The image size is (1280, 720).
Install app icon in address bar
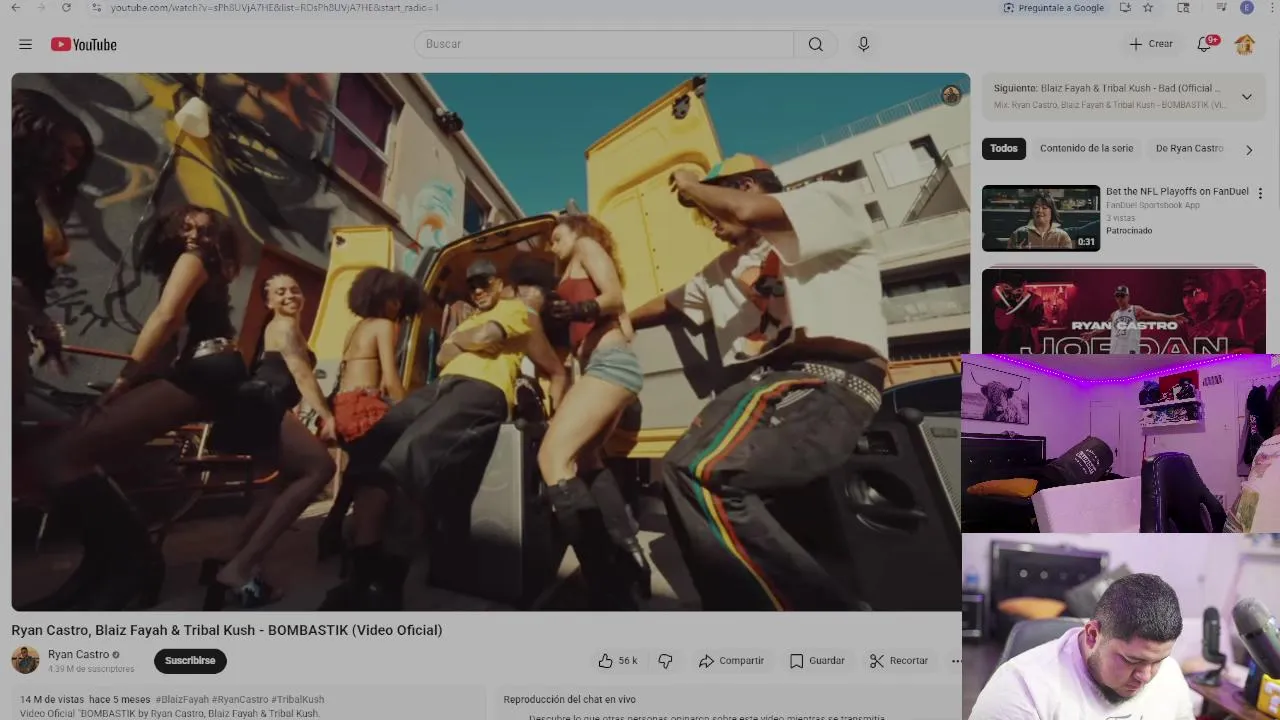click(x=1125, y=7)
